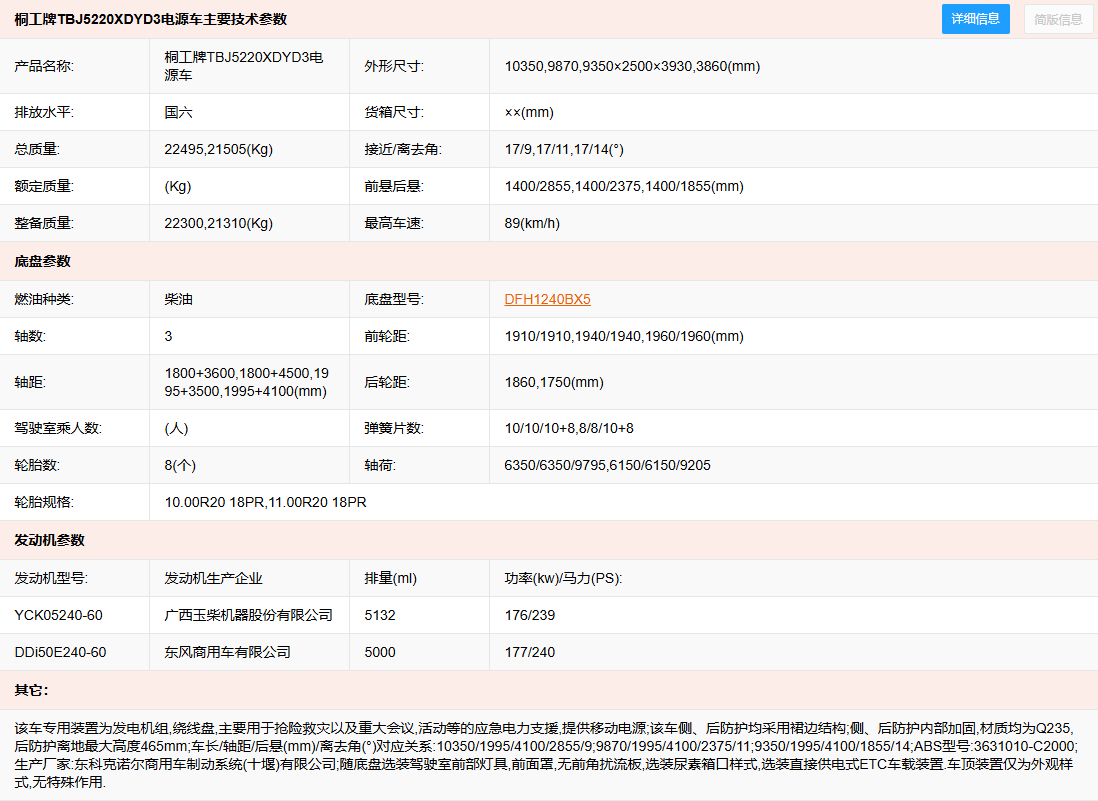Select engine model YCK05240-60
Viewport: 1098px width, 801px height.
coord(58,615)
